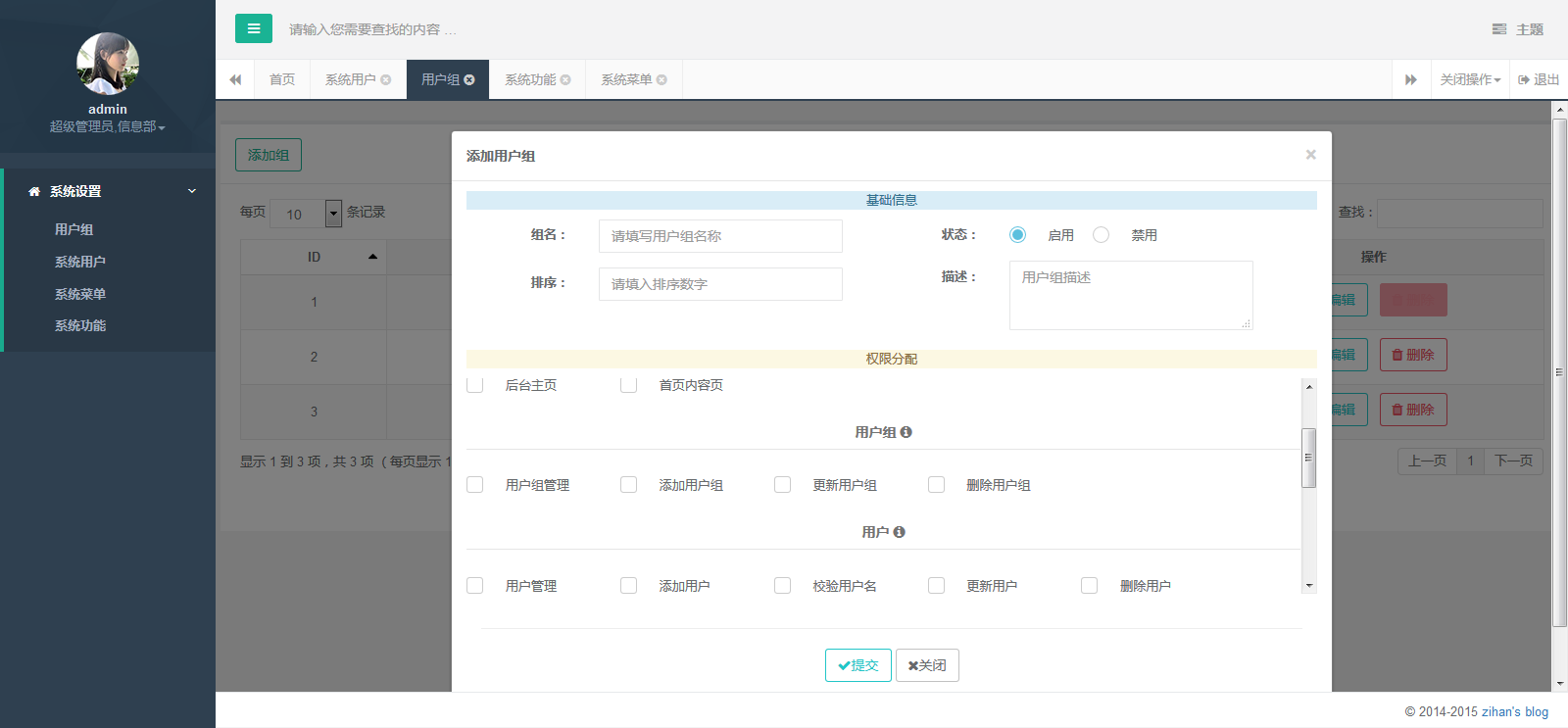The image size is (1568, 728).
Task: Open the admin role dropdown 超级管理员,信息部
Action: click(x=108, y=126)
